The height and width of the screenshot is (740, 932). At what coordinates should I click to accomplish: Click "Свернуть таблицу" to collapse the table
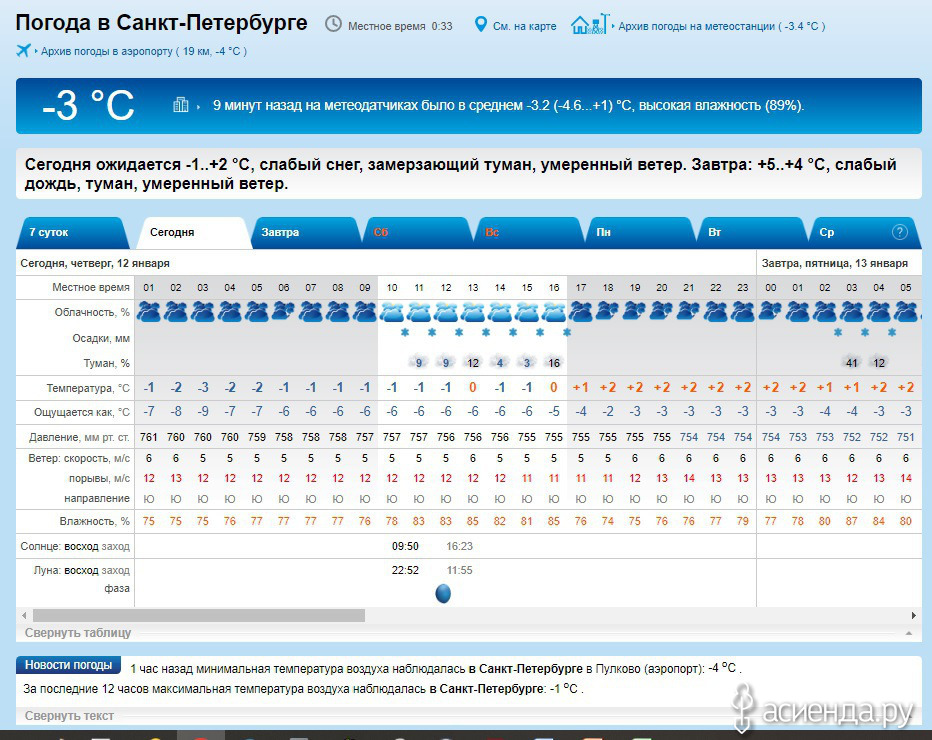pyautogui.click(x=78, y=633)
